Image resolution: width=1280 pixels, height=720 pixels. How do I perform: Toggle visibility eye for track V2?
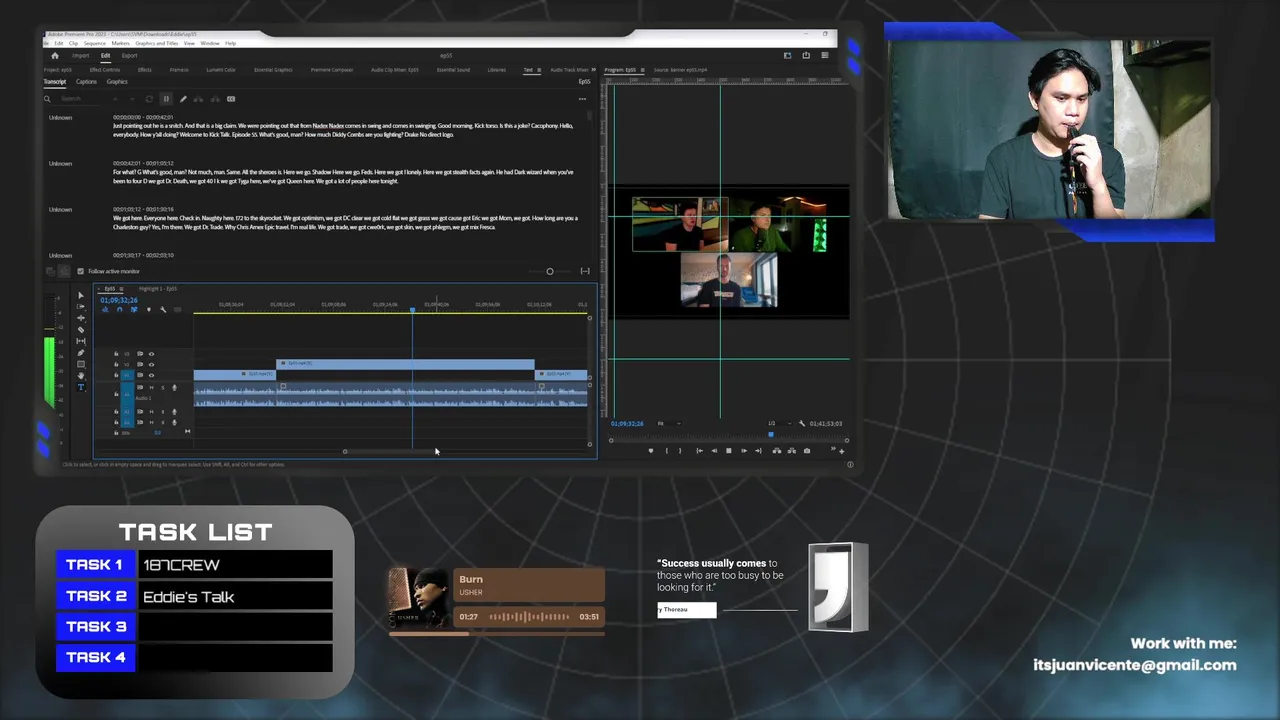click(151, 365)
